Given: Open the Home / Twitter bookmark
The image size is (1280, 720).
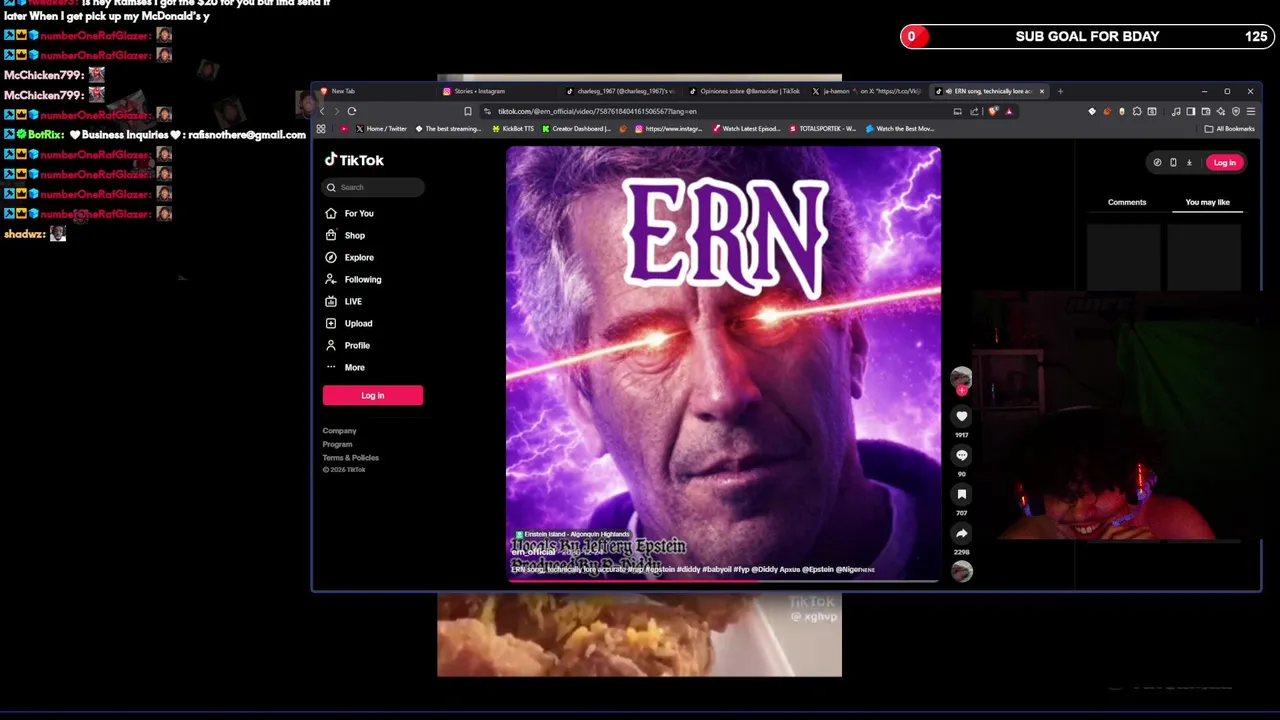Looking at the screenshot, I should [381, 129].
